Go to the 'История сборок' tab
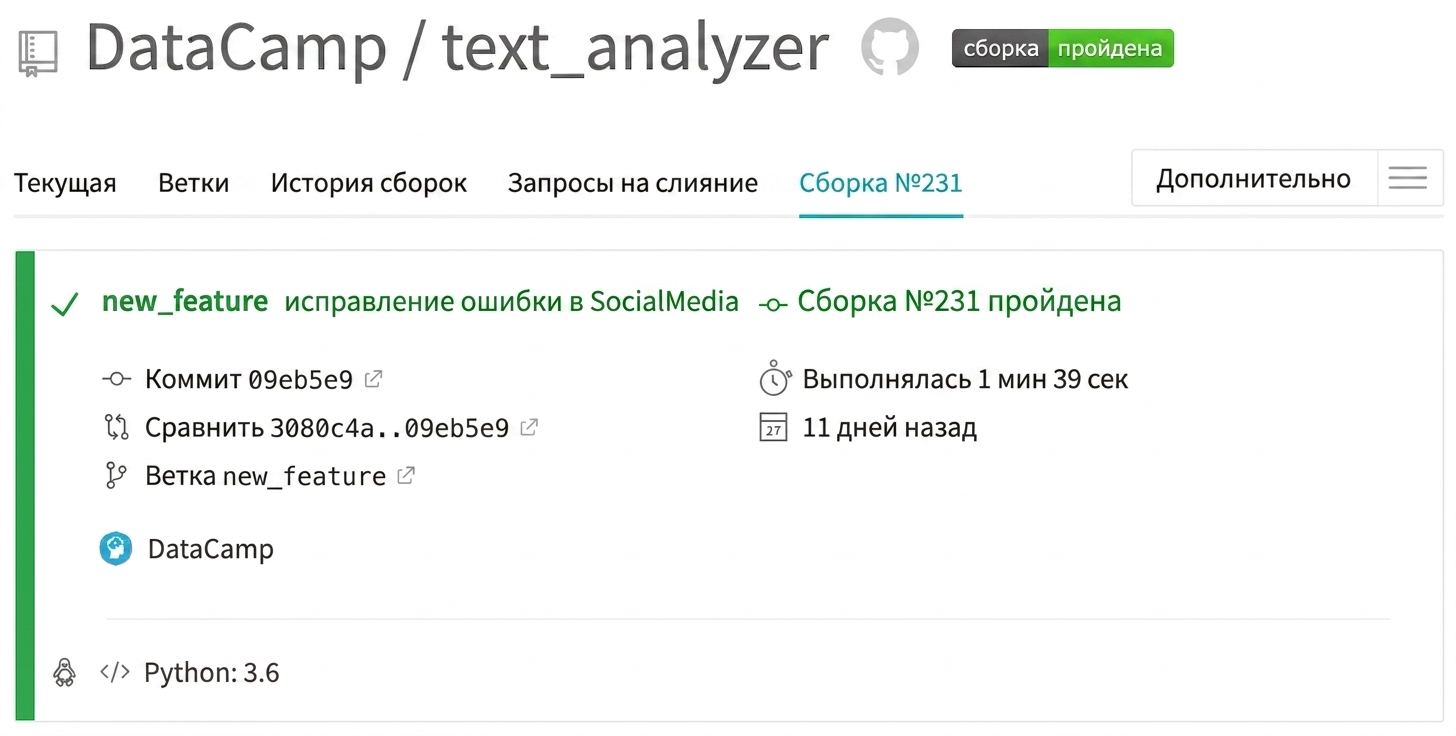This screenshot has height=736, width=1456. [369, 183]
